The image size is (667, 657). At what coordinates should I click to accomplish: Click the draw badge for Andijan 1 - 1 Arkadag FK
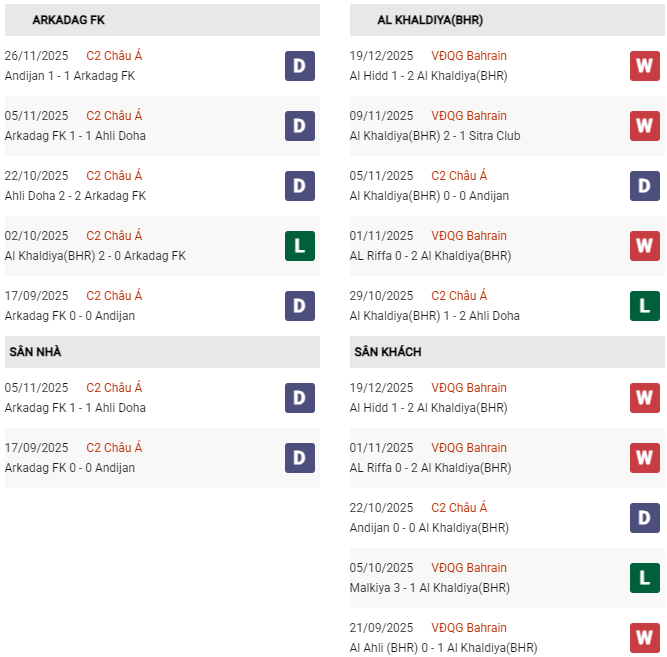299,66
